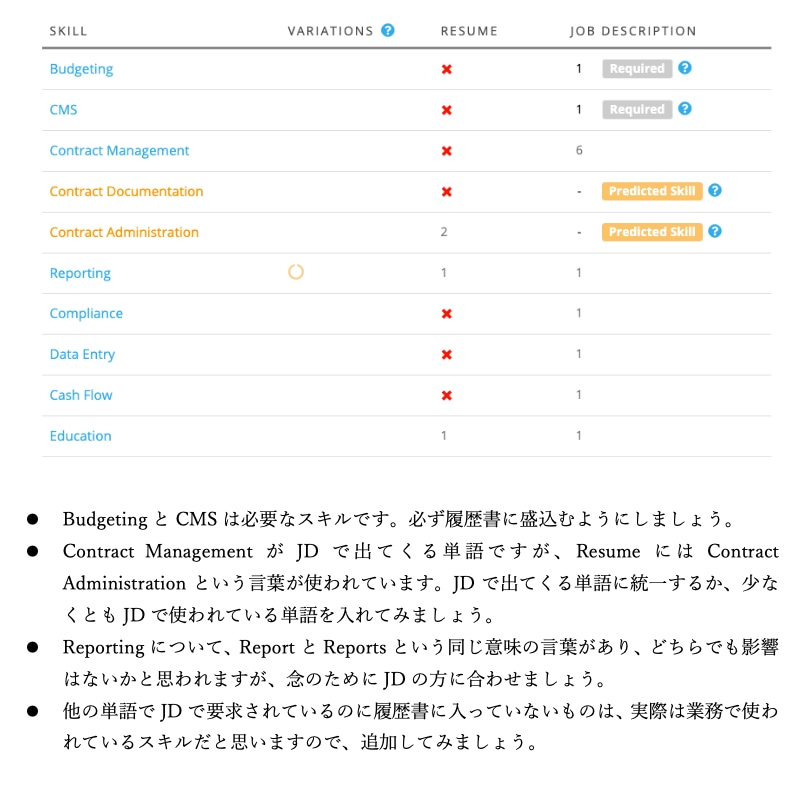Click resume count 2 for Contract Administration
The height and width of the screenshot is (787, 806).
[444, 232]
